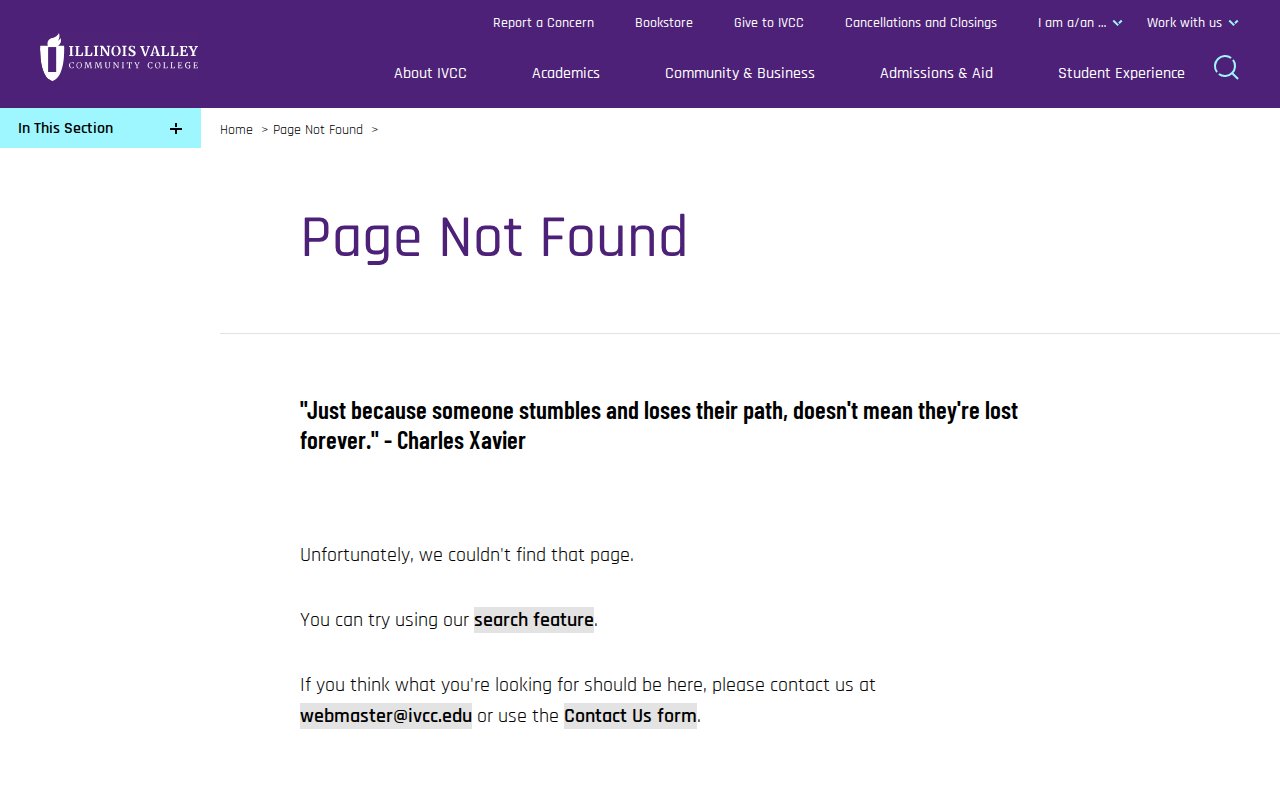Go to the Bookstore link
The width and height of the screenshot is (1280, 800).
[x=664, y=23]
